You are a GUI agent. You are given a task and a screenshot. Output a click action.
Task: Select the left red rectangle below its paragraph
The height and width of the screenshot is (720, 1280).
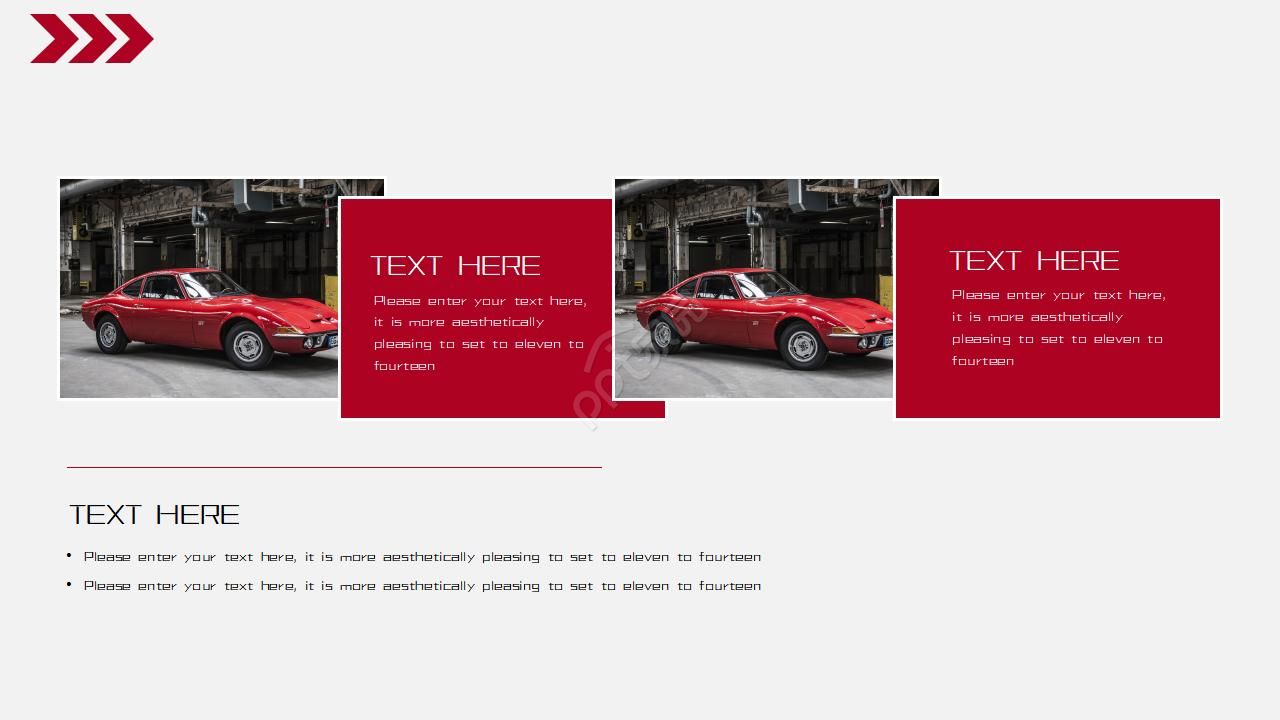pos(475,396)
